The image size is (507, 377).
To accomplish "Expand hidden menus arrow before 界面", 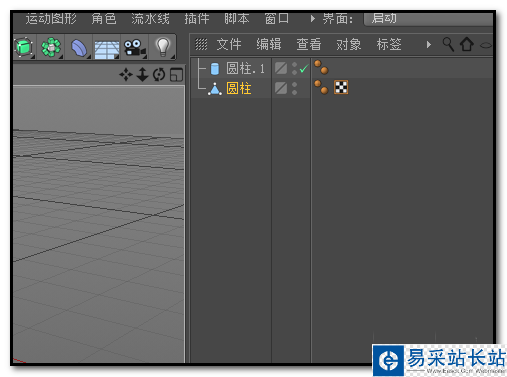I will 312,18.
